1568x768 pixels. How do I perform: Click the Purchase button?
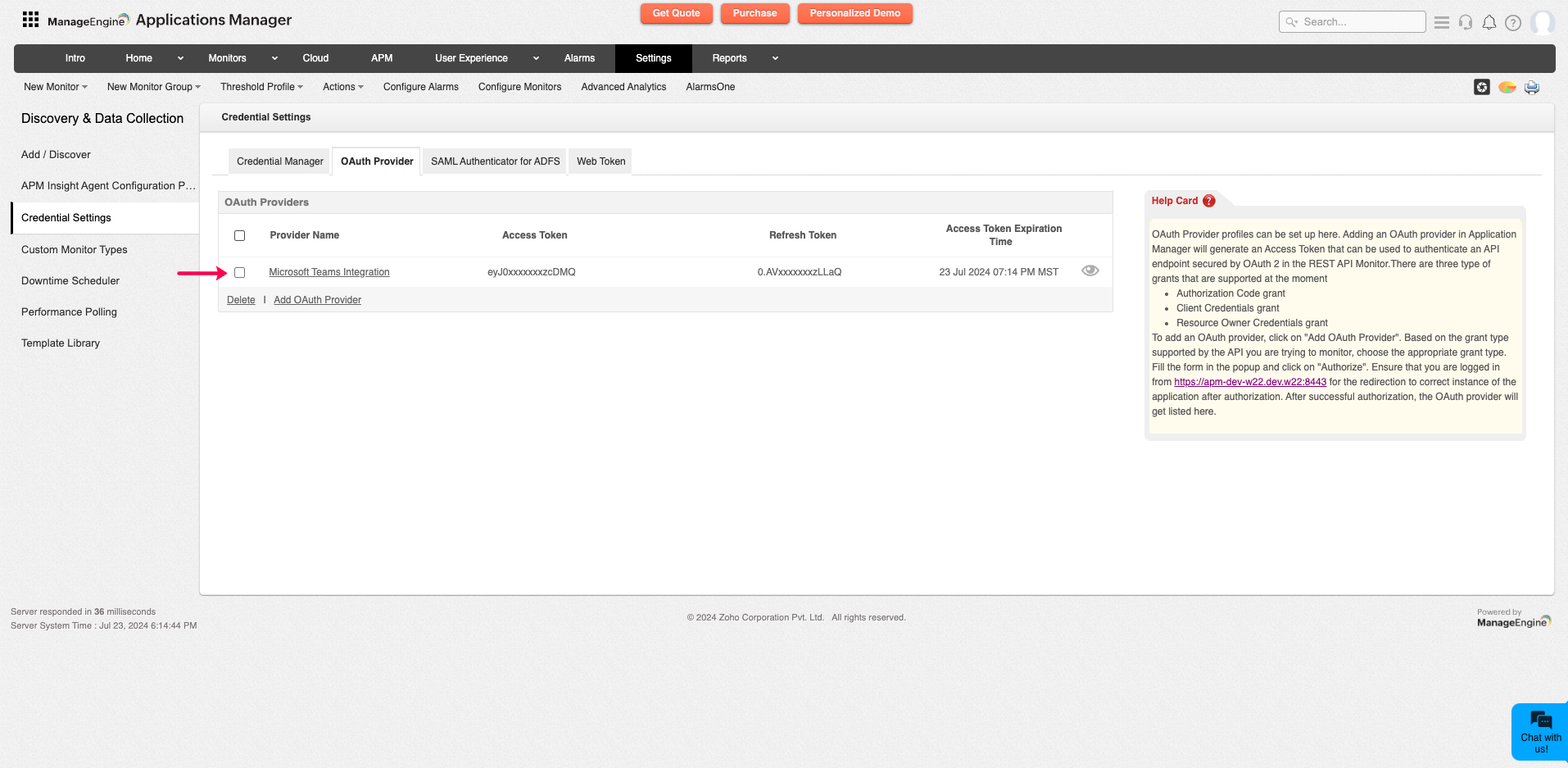(x=755, y=13)
